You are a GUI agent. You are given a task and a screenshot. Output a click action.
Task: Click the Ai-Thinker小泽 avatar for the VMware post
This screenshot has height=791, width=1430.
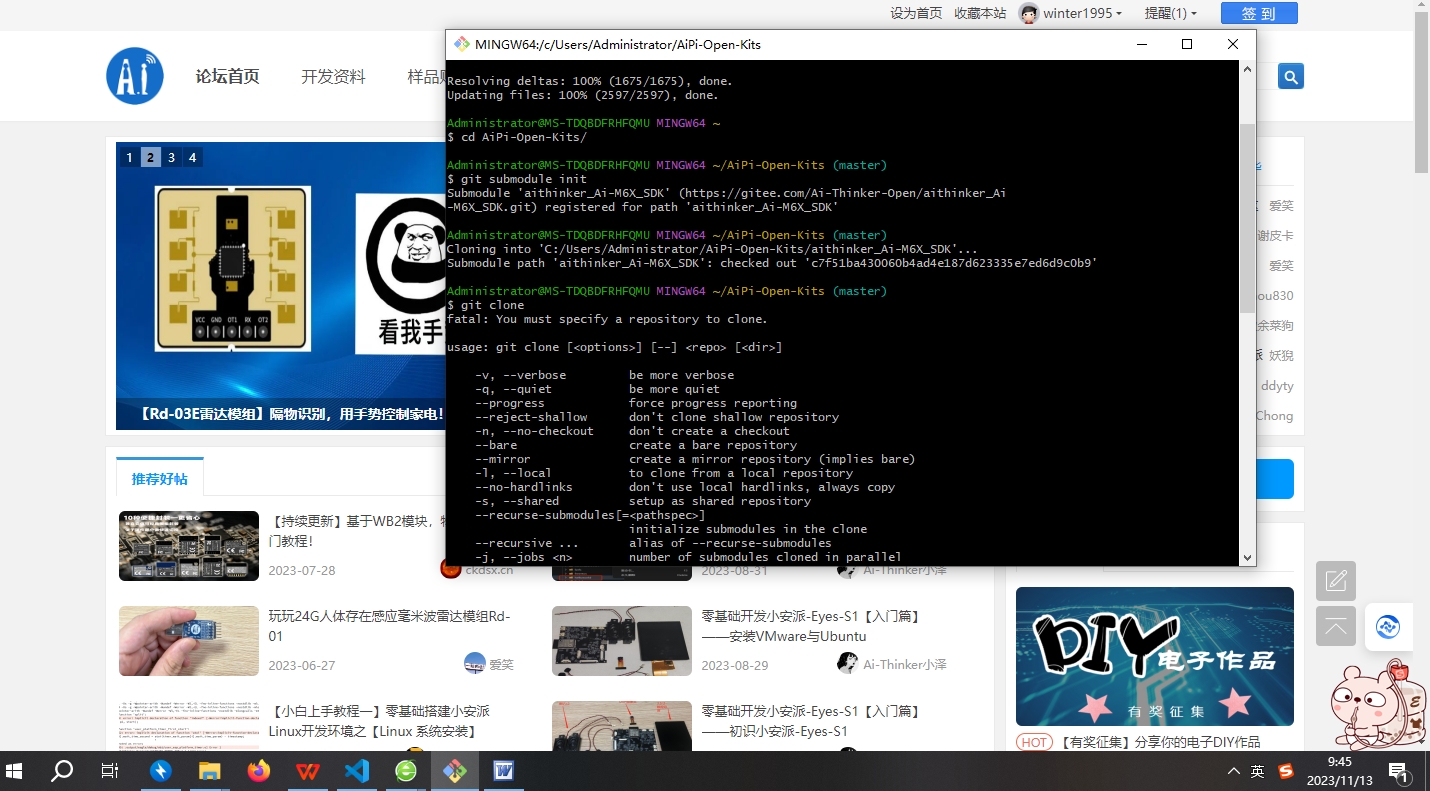click(847, 663)
